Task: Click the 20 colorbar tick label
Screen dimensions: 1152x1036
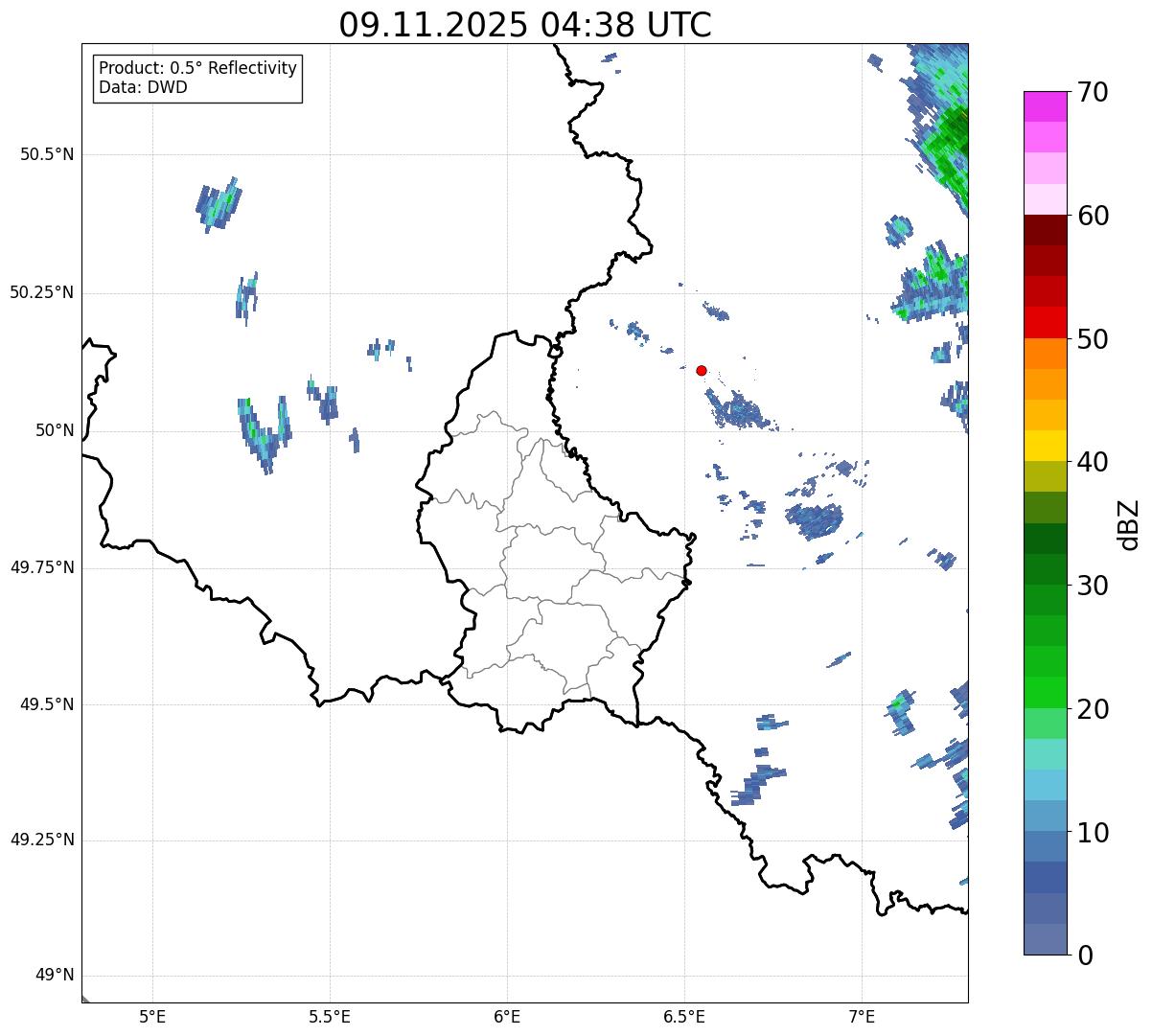Action: click(x=1093, y=709)
